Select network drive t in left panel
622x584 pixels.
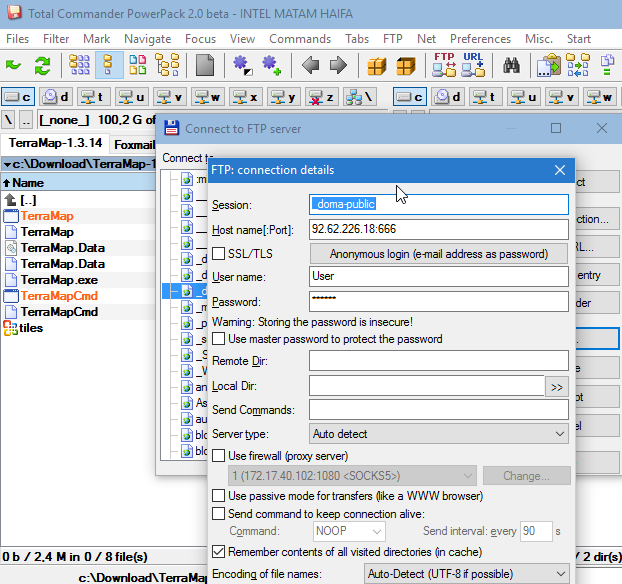93,97
